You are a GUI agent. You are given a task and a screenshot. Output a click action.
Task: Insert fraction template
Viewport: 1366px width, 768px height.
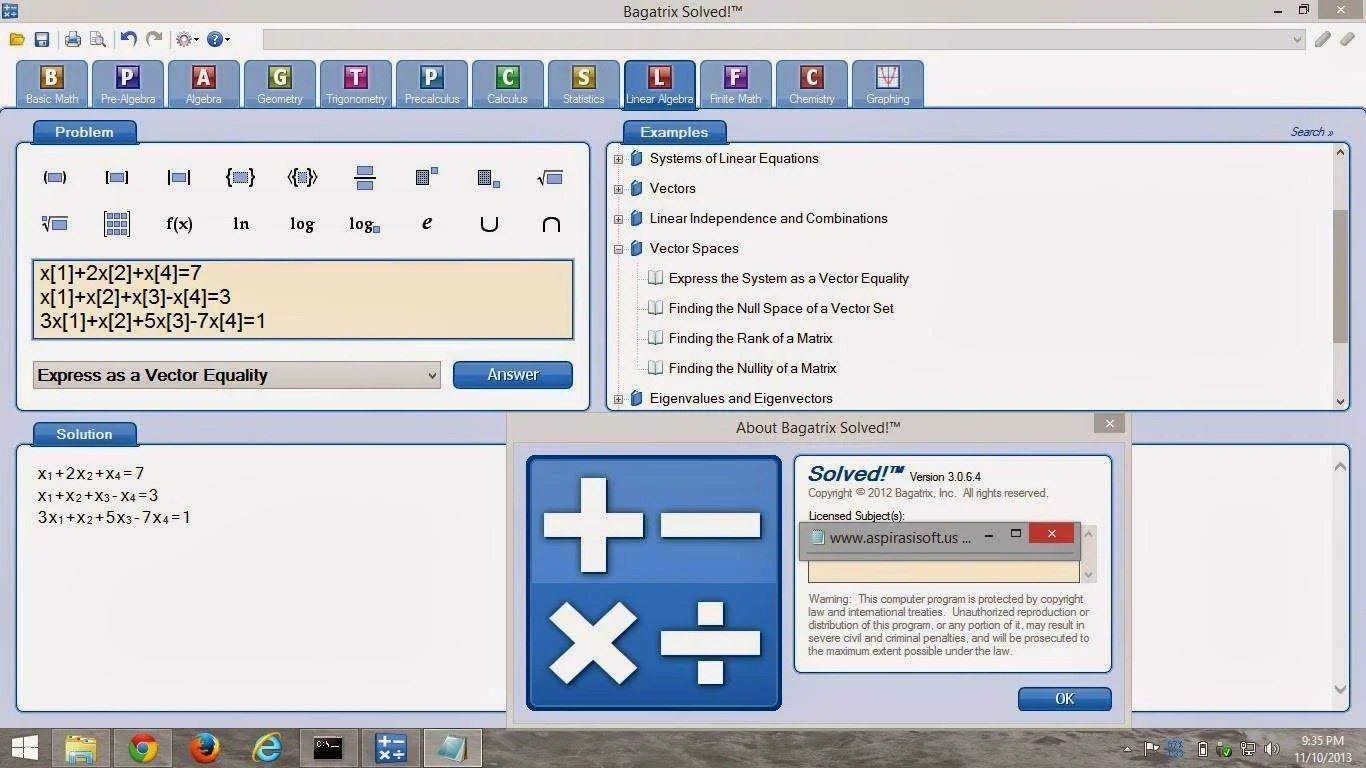(x=365, y=178)
